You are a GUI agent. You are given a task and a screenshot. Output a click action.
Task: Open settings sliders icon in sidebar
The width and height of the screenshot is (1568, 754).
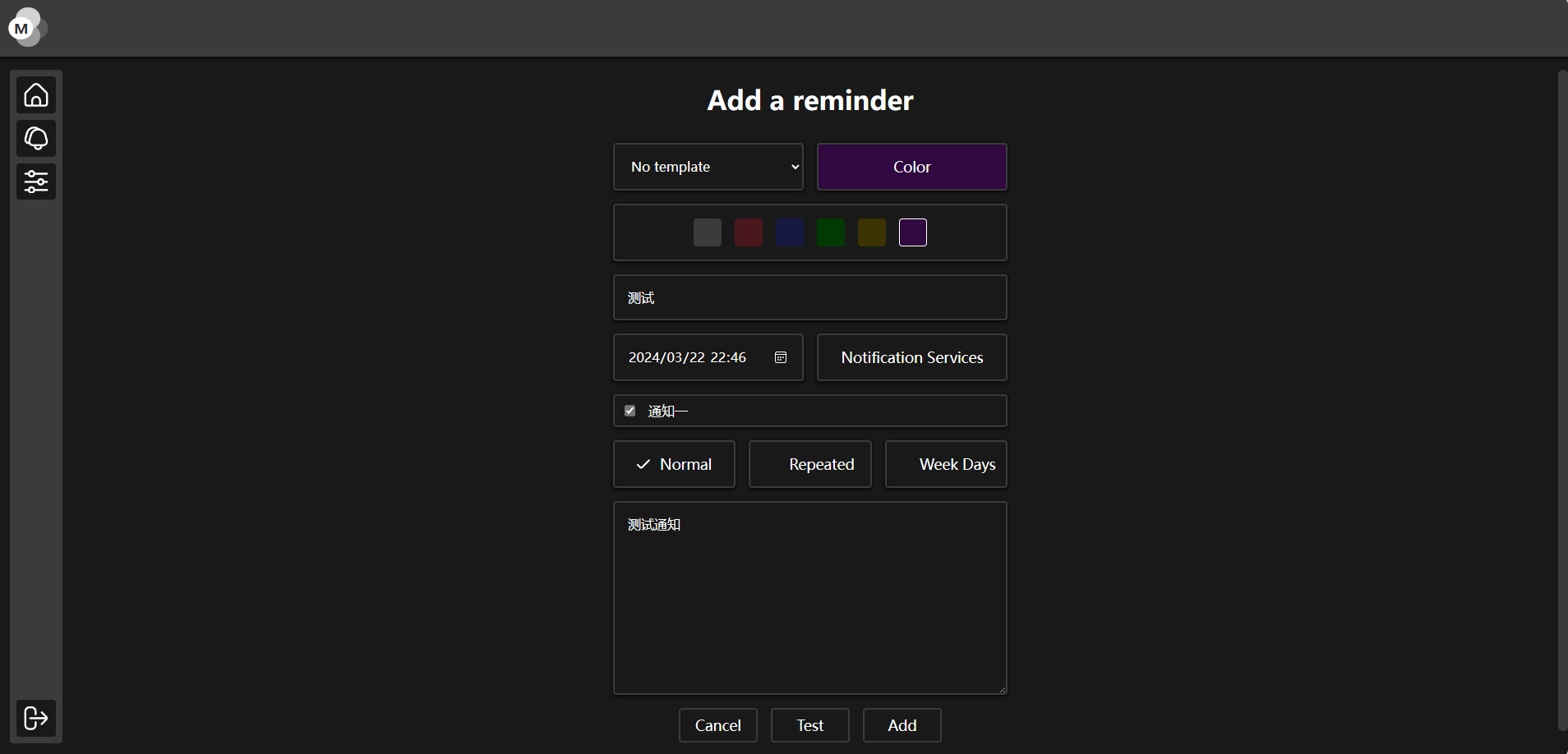(x=36, y=182)
